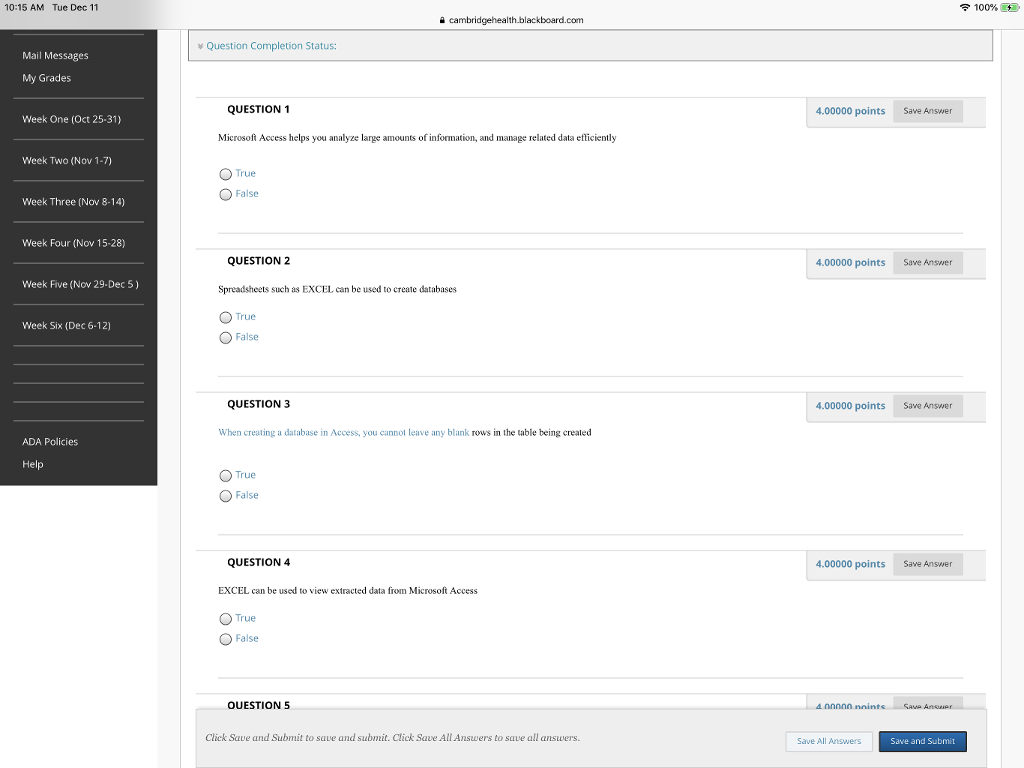The image size is (1024, 768).
Task: Select True for Question 3
Action: click(x=225, y=475)
